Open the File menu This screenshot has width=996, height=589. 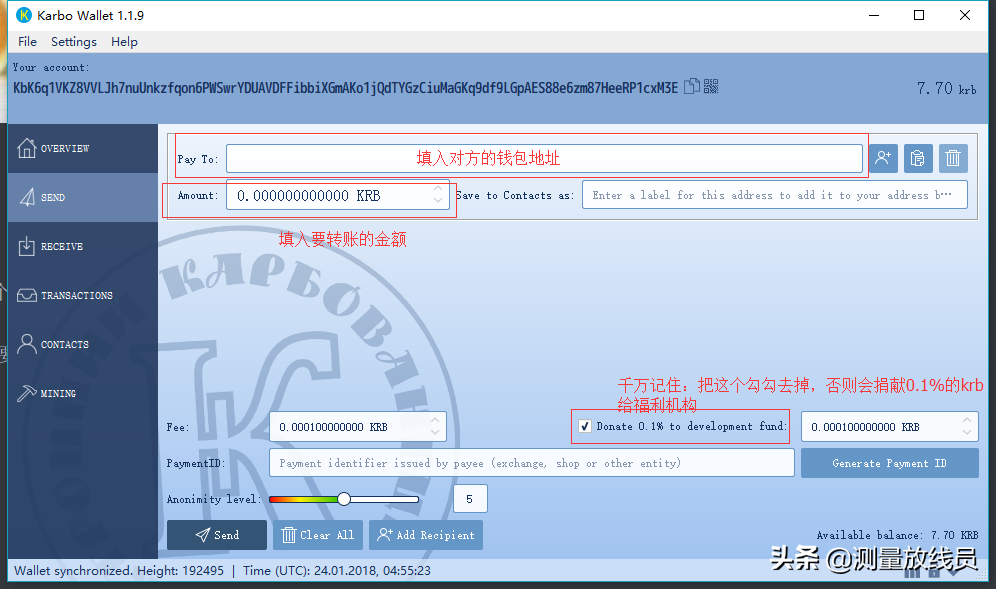tap(27, 42)
